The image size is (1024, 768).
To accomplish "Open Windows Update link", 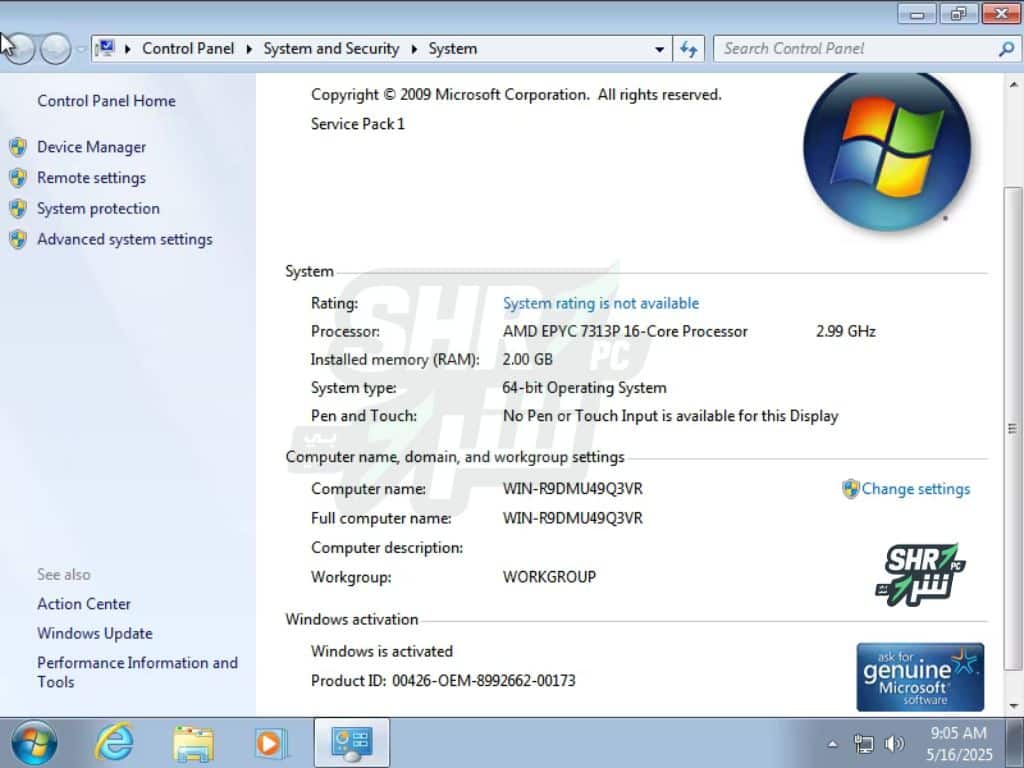I will tap(95, 633).
